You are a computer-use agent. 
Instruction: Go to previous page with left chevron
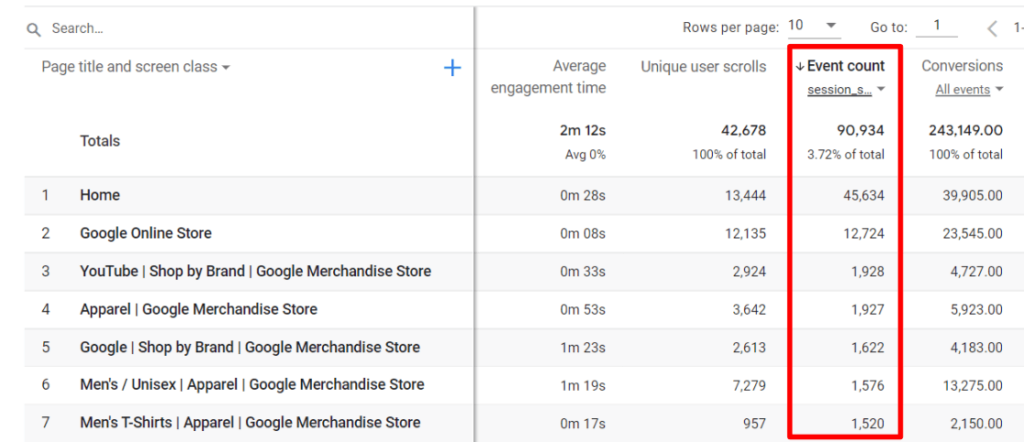pyautogui.click(x=992, y=28)
